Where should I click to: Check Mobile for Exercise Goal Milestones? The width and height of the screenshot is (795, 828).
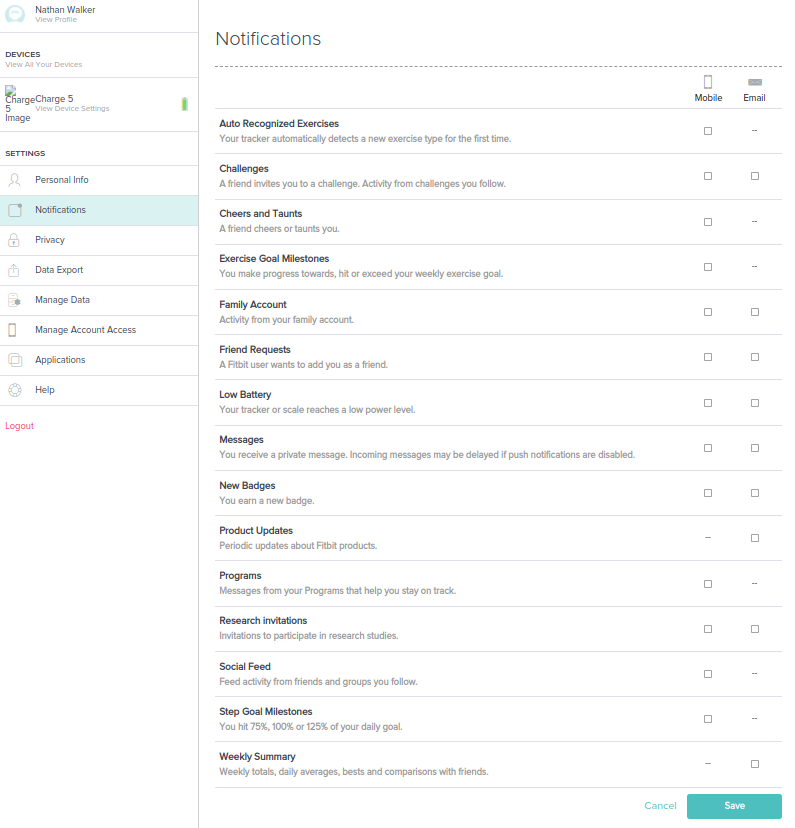708,267
